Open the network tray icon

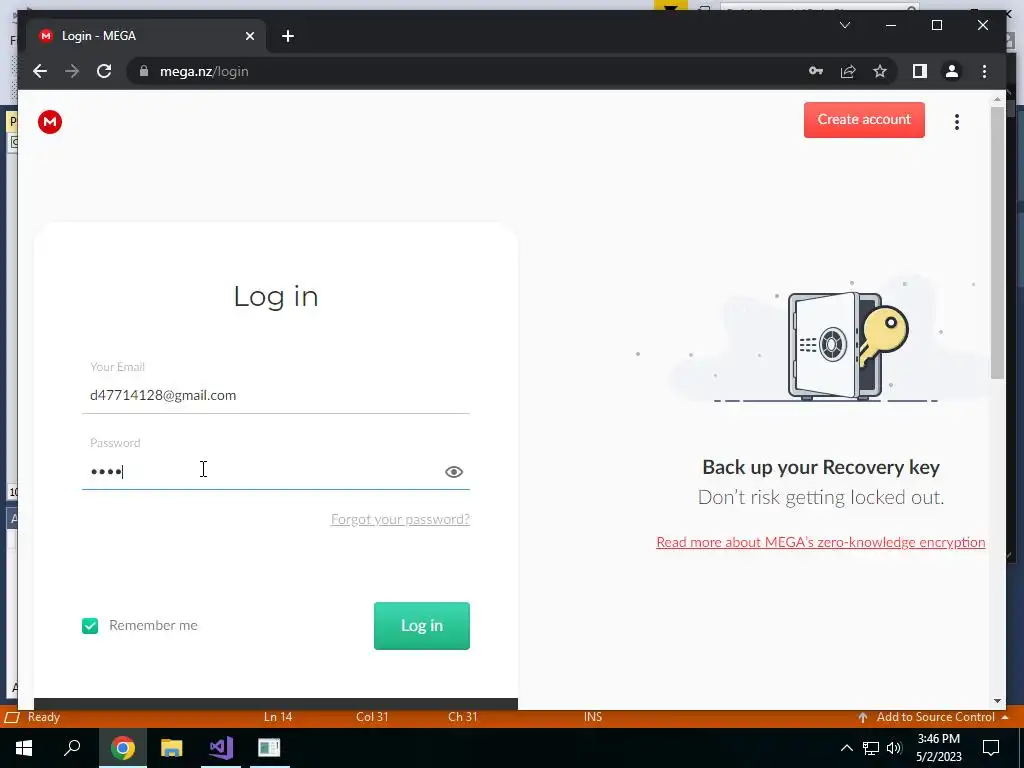click(x=871, y=748)
